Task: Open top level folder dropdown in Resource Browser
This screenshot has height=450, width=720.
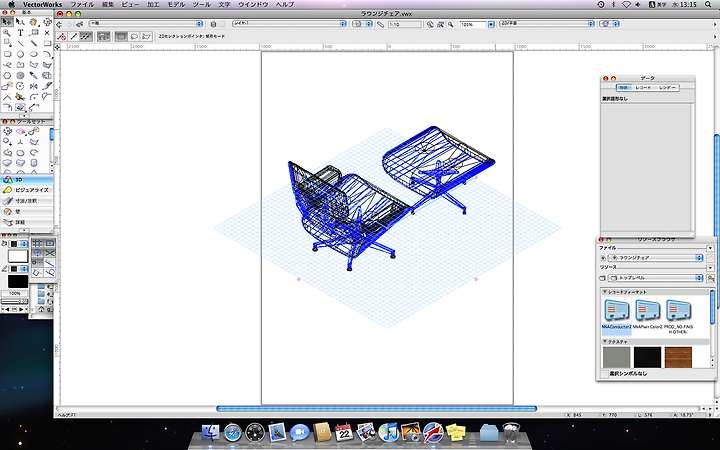Action: click(x=656, y=278)
